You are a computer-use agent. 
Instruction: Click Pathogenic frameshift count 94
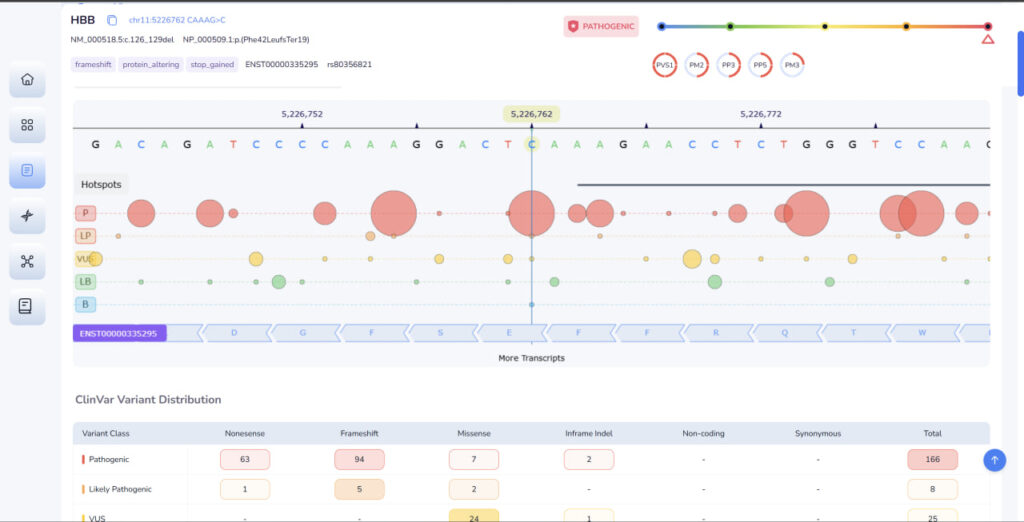(359, 459)
